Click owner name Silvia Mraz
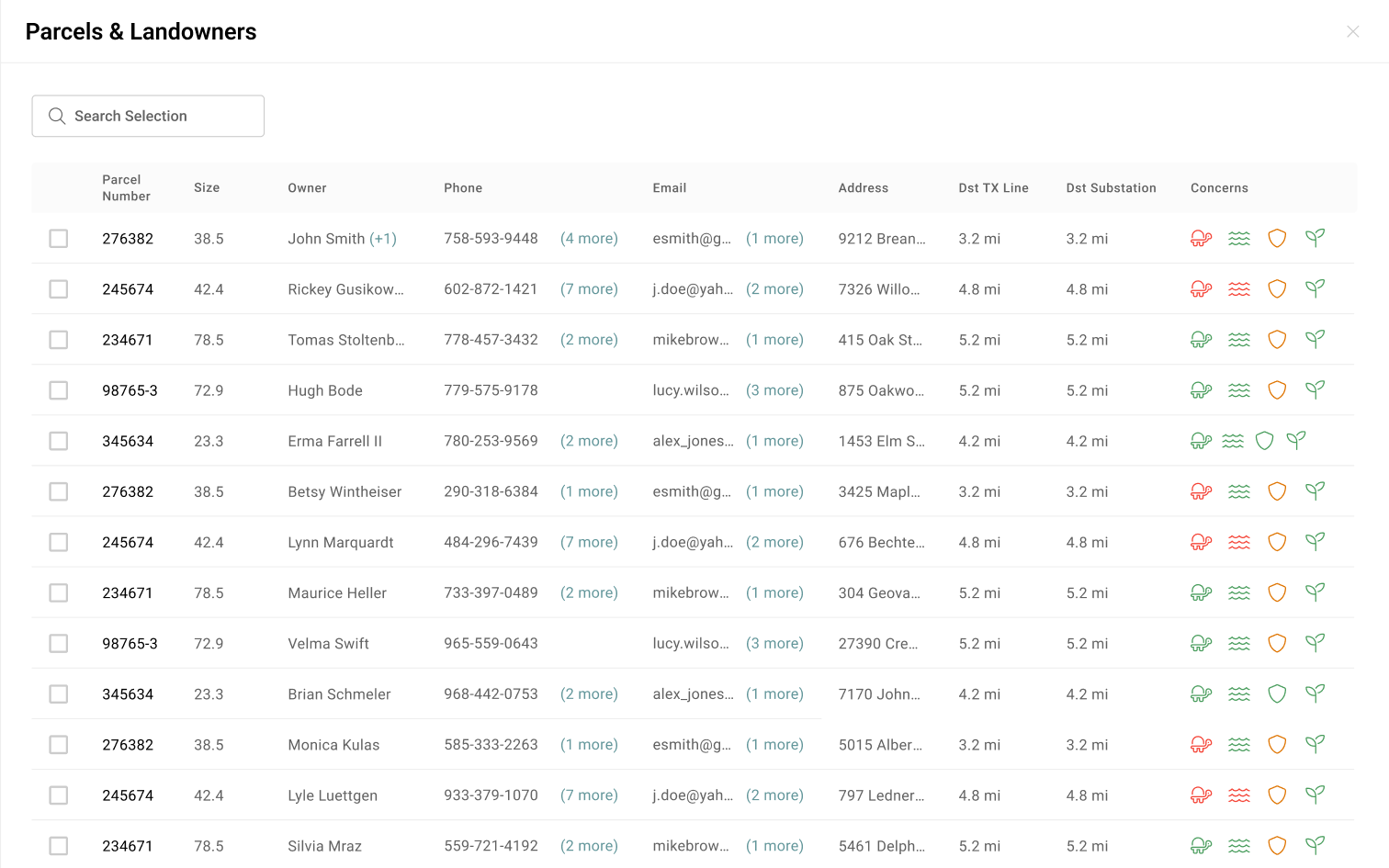 pos(324,845)
